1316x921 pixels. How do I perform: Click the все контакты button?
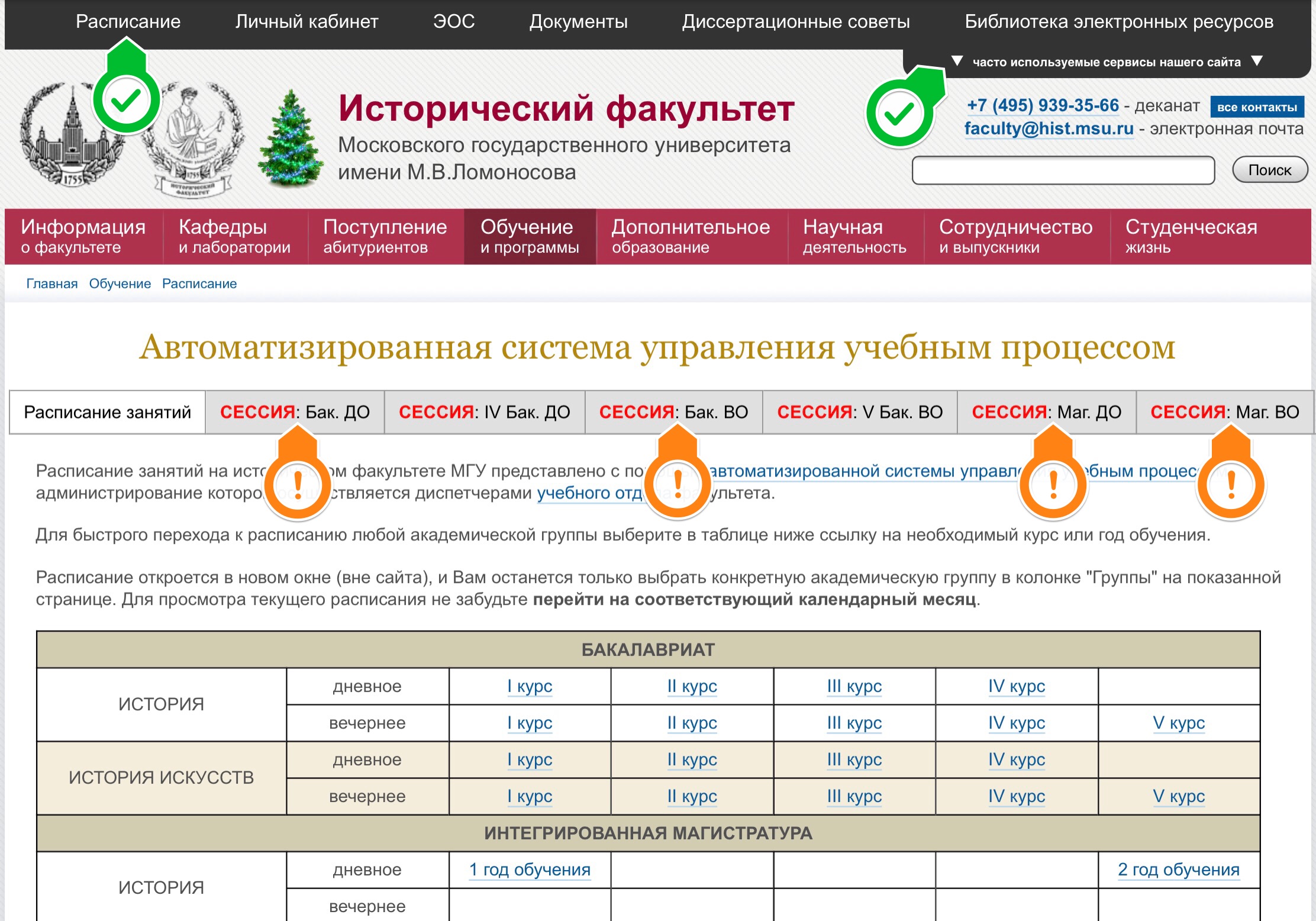(1257, 107)
